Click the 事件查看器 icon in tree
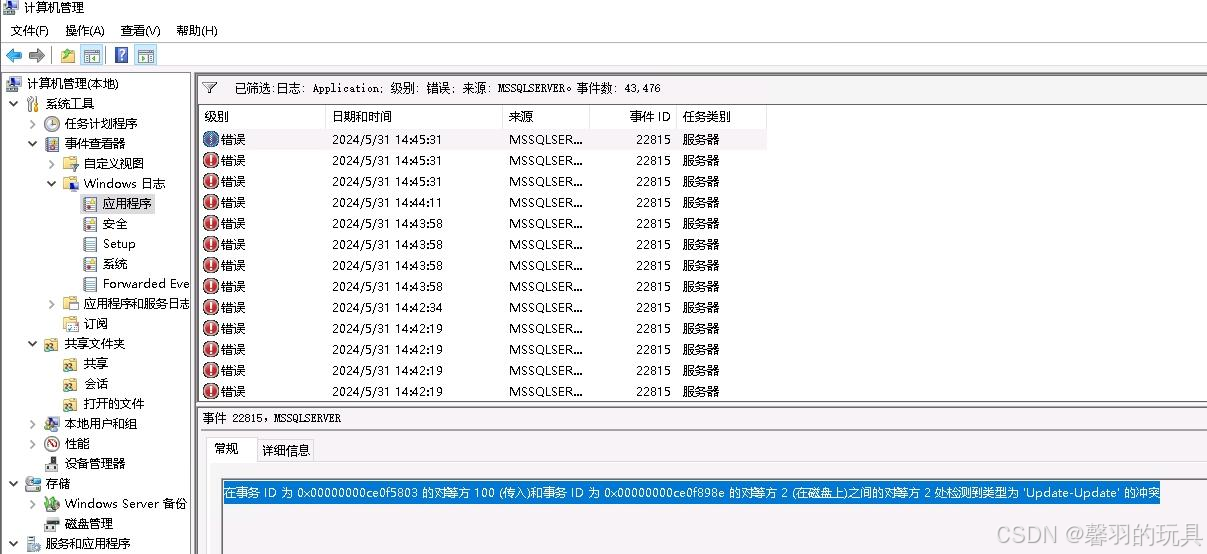The image size is (1207, 554). coord(52,144)
